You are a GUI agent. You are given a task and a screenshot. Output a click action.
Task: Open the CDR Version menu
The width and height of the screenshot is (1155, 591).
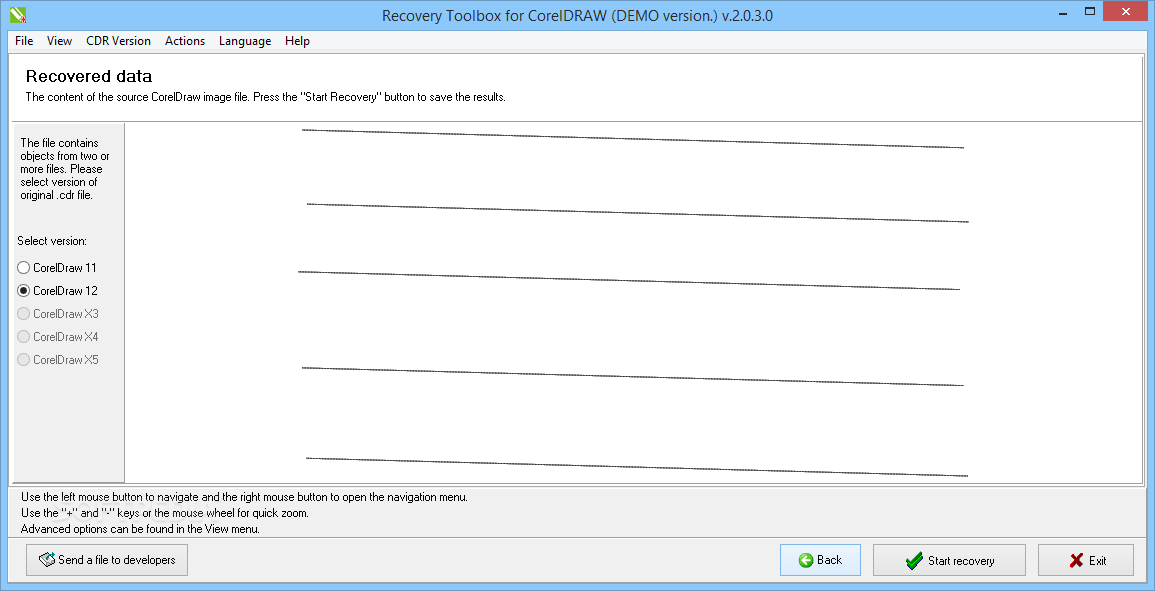click(119, 41)
